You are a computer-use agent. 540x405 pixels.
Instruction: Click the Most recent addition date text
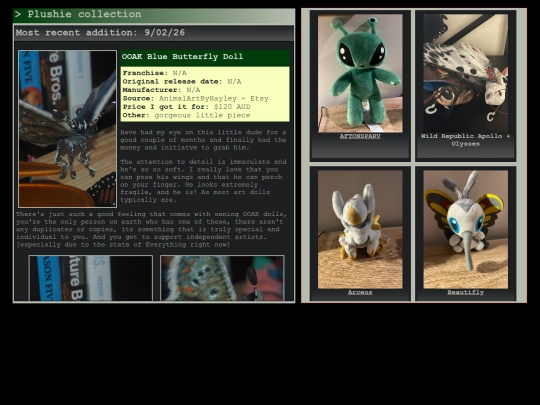[100, 33]
